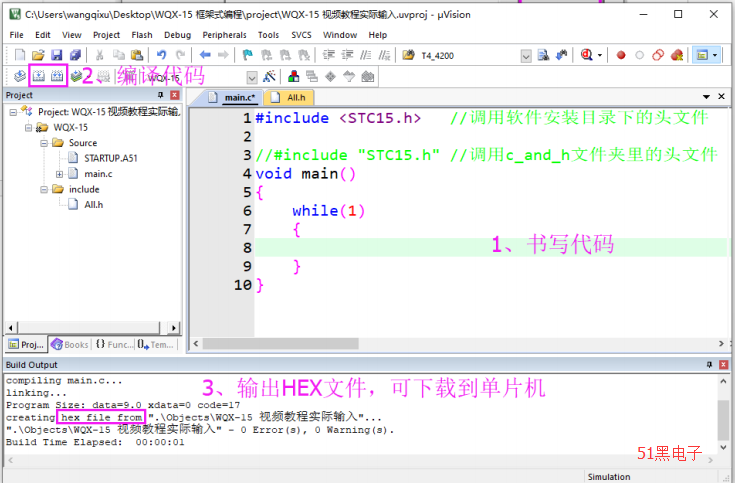The height and width of the screenshot is (483, 735).
Task: Switch to the Books panel tab
Action: click(x=70, y=345)
